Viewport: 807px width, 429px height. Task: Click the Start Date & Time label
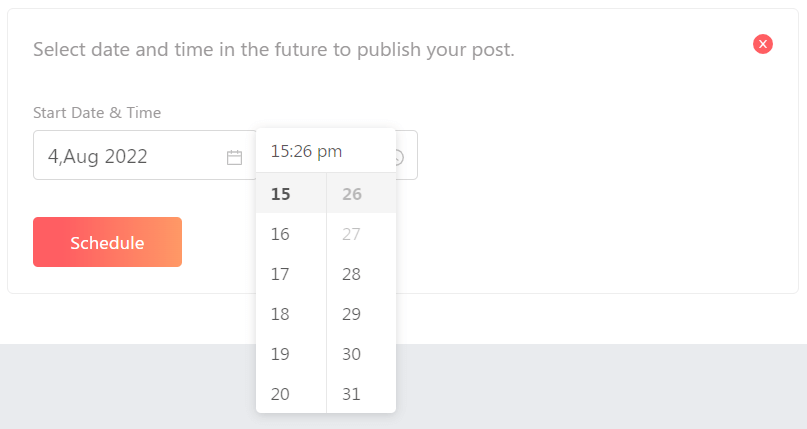click(x=97, y=113)
